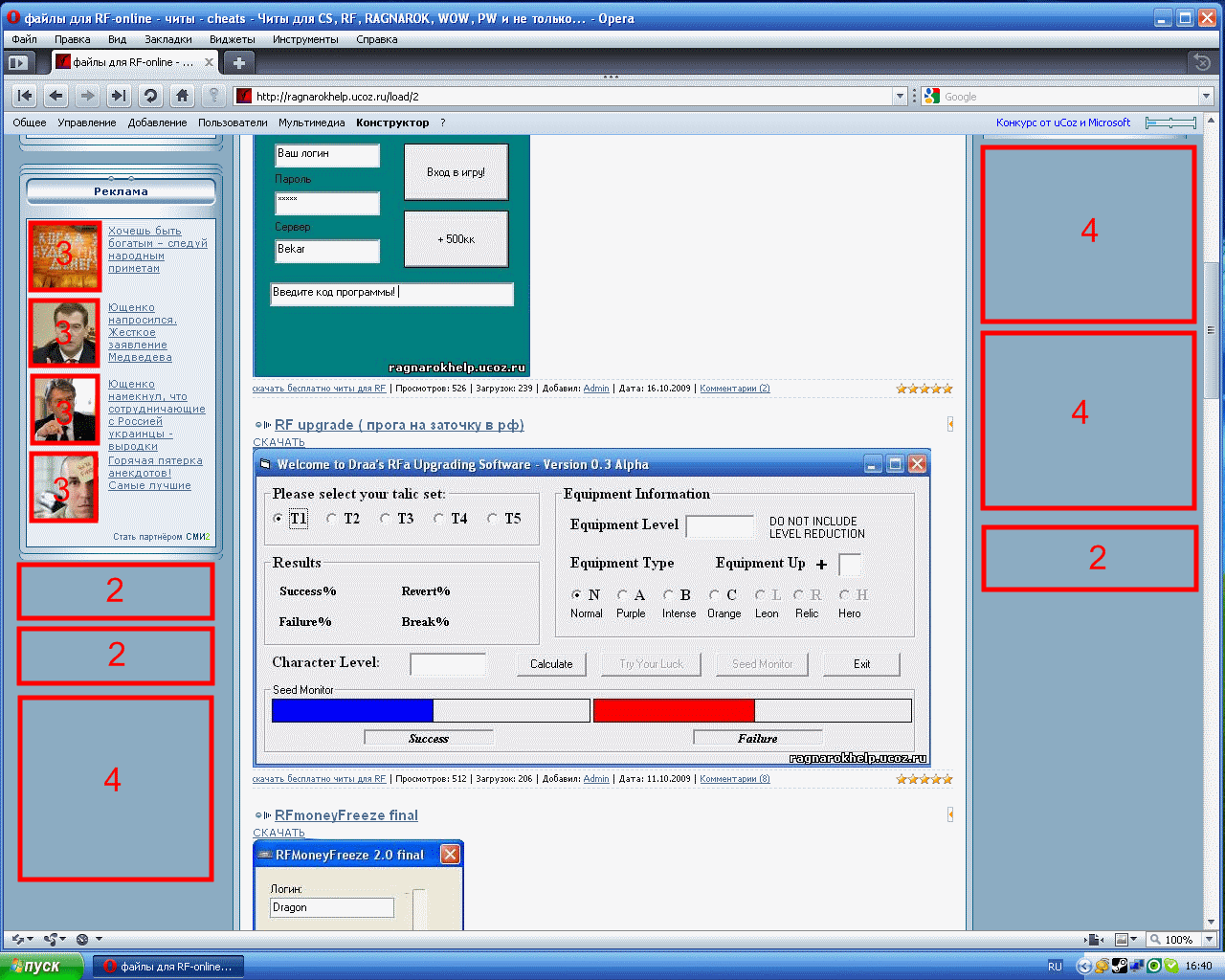Open the Инструменты menu

click(x=304, y=39)
